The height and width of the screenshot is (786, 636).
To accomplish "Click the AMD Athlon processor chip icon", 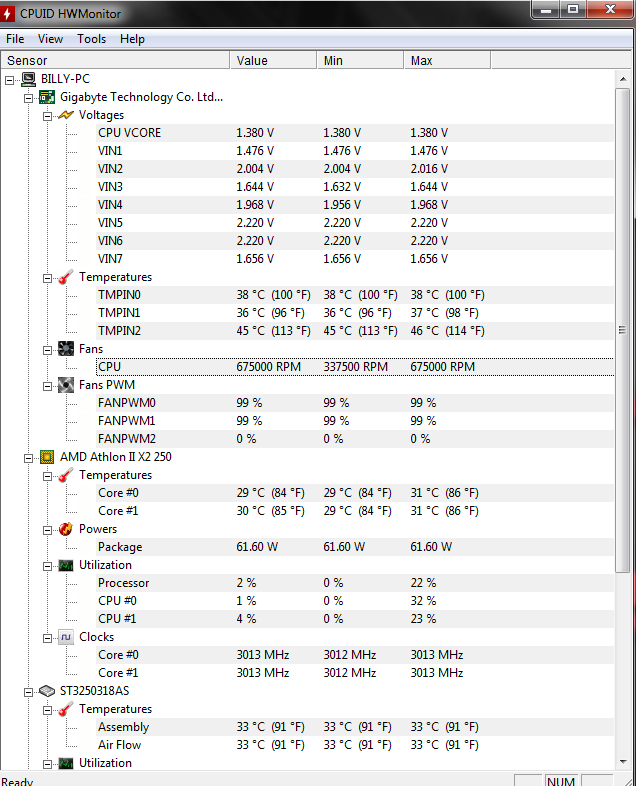I will click(x=47, y=457).
